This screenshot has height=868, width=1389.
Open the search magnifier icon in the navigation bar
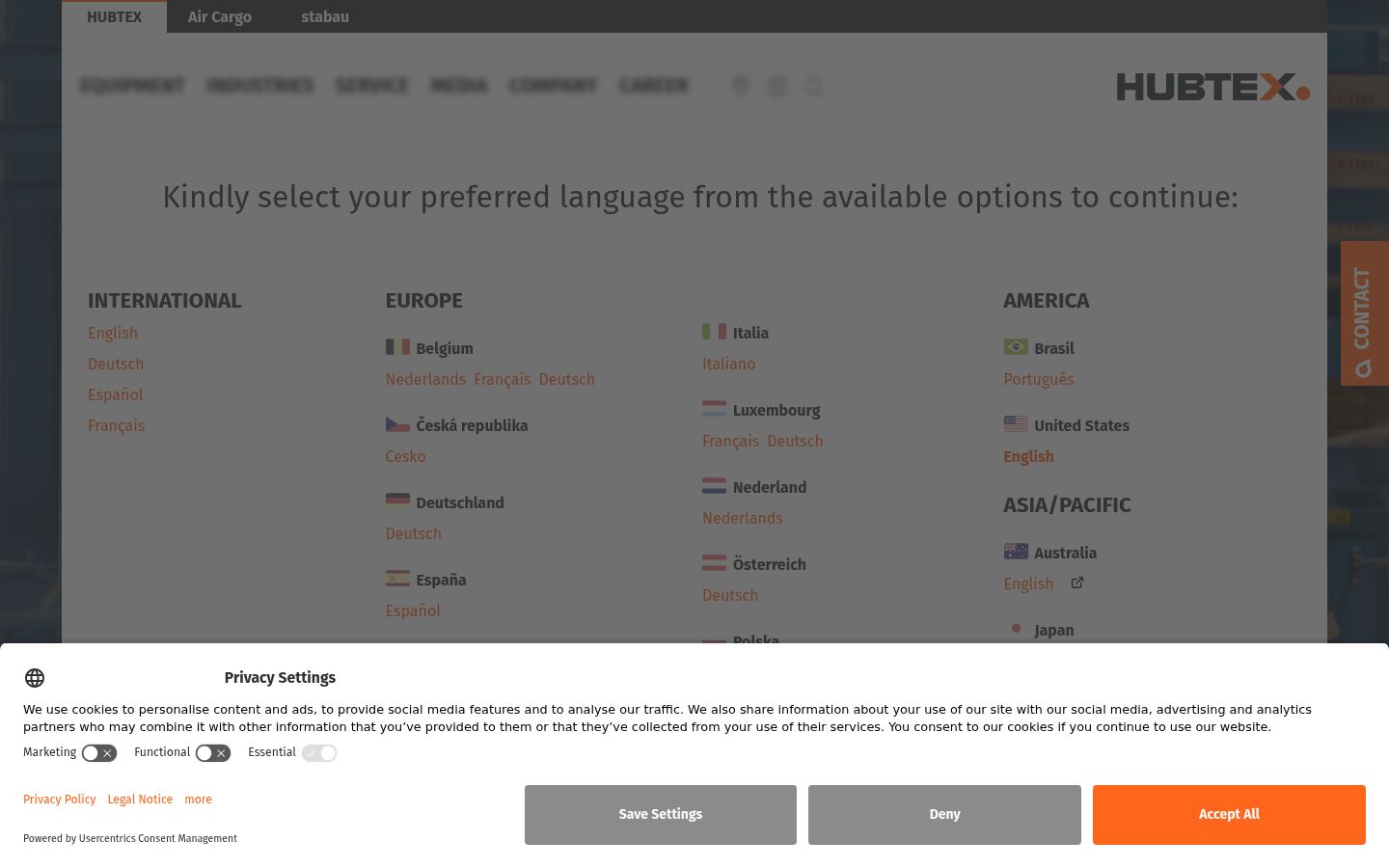click(814, 87)
